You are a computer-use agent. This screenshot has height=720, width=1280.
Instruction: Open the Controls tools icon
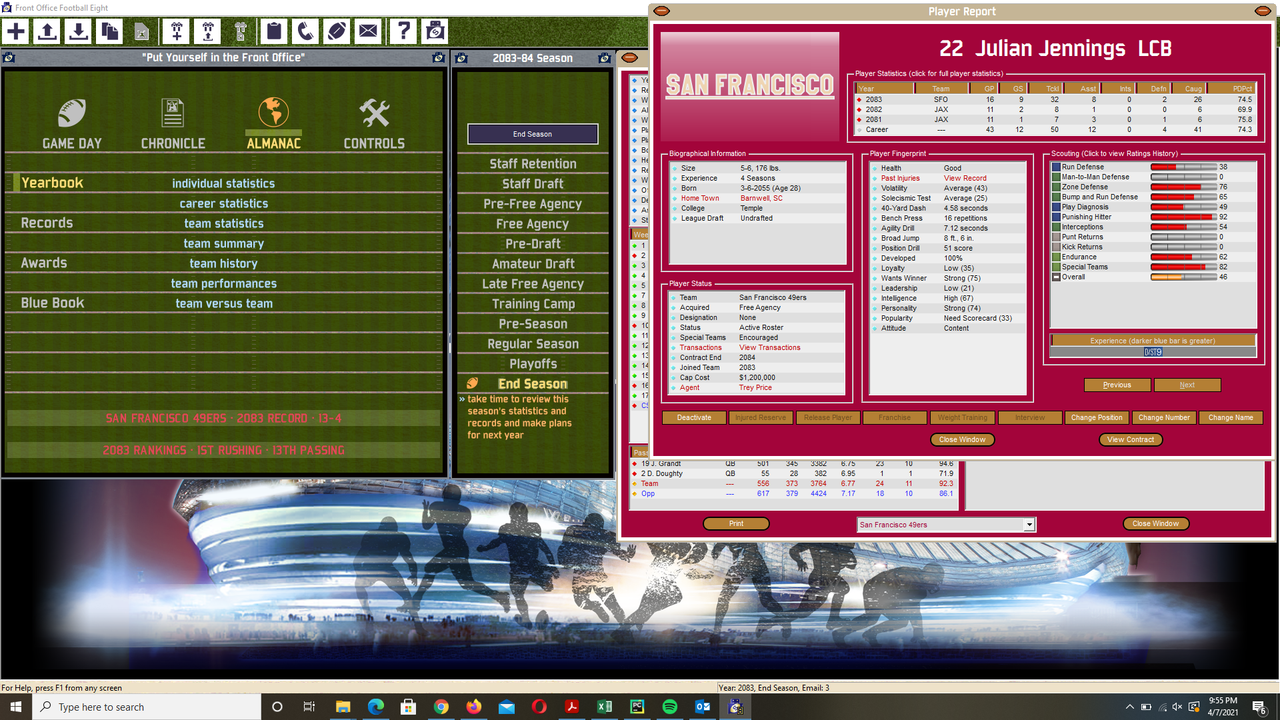pyautogui.click(x=374, y=112)
